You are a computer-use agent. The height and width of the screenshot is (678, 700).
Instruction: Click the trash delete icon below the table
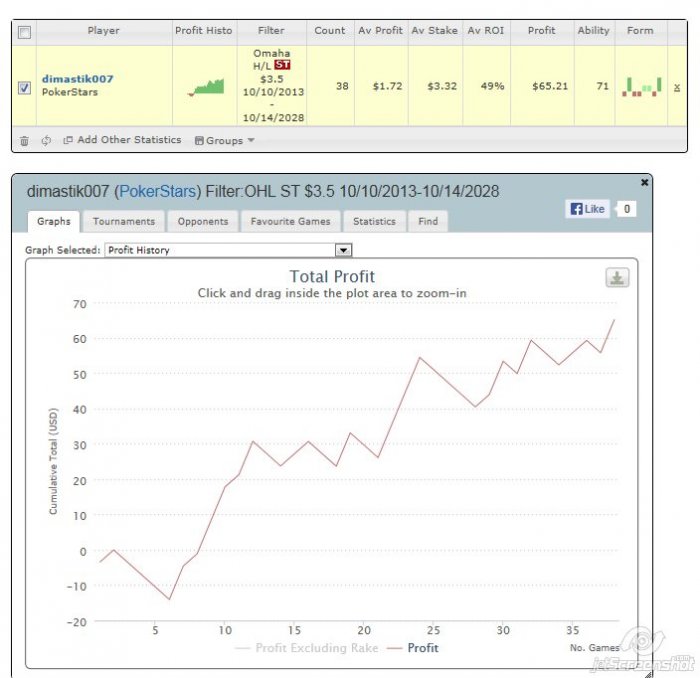point(24,141)
